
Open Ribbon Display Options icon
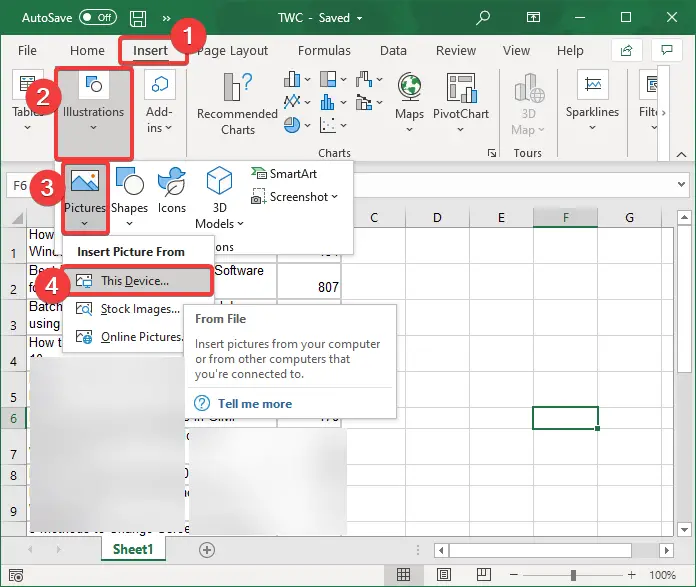coord(533,17)
